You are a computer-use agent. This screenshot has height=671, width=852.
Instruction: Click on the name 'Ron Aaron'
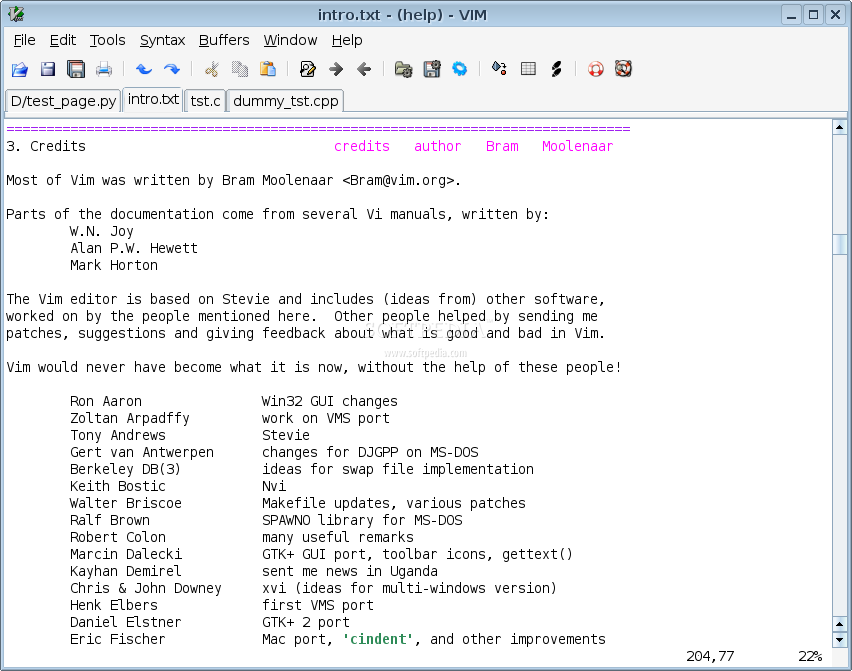[106, 402]
